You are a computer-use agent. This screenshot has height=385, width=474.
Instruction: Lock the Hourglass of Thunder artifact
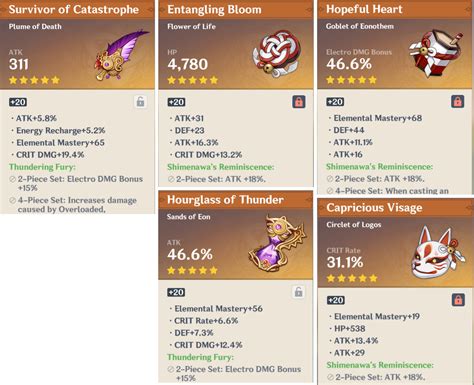click(x=299, y=292)
